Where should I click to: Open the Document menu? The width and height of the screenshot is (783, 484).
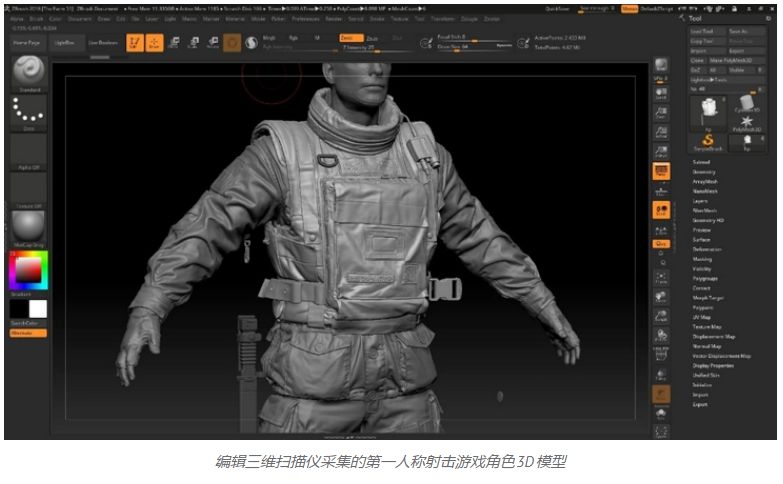80,19
